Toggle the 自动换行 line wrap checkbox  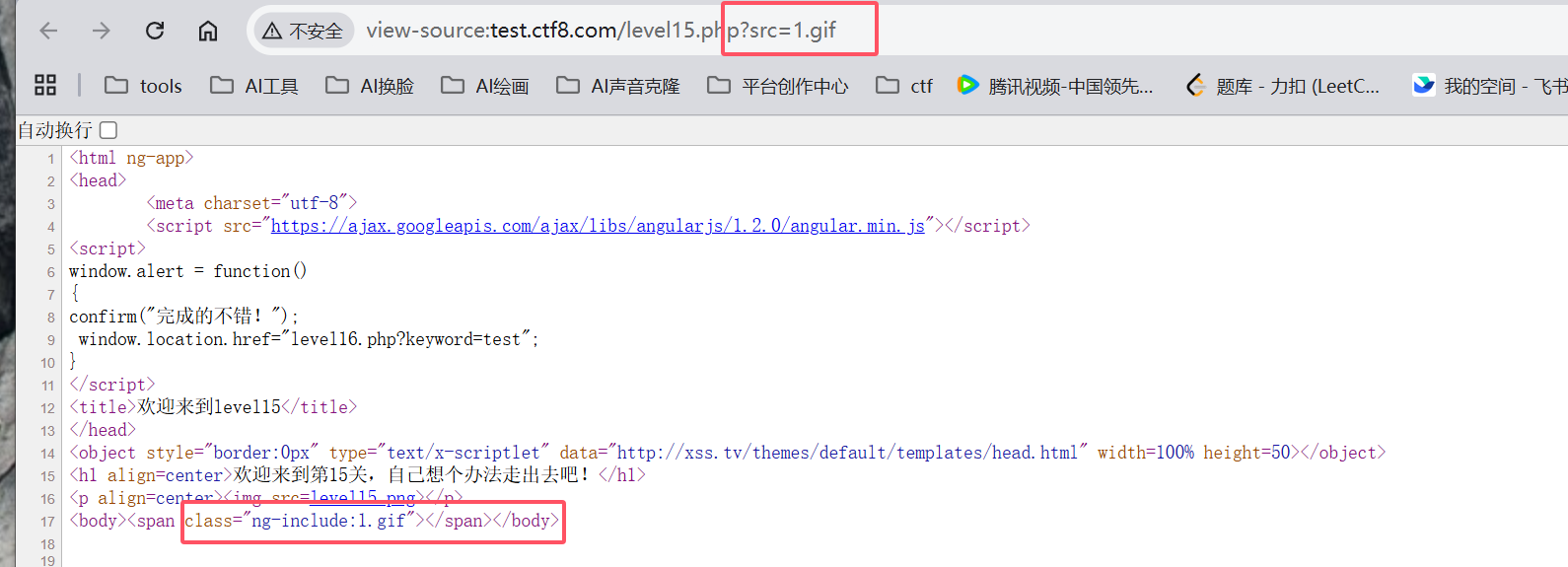[108, 130]
